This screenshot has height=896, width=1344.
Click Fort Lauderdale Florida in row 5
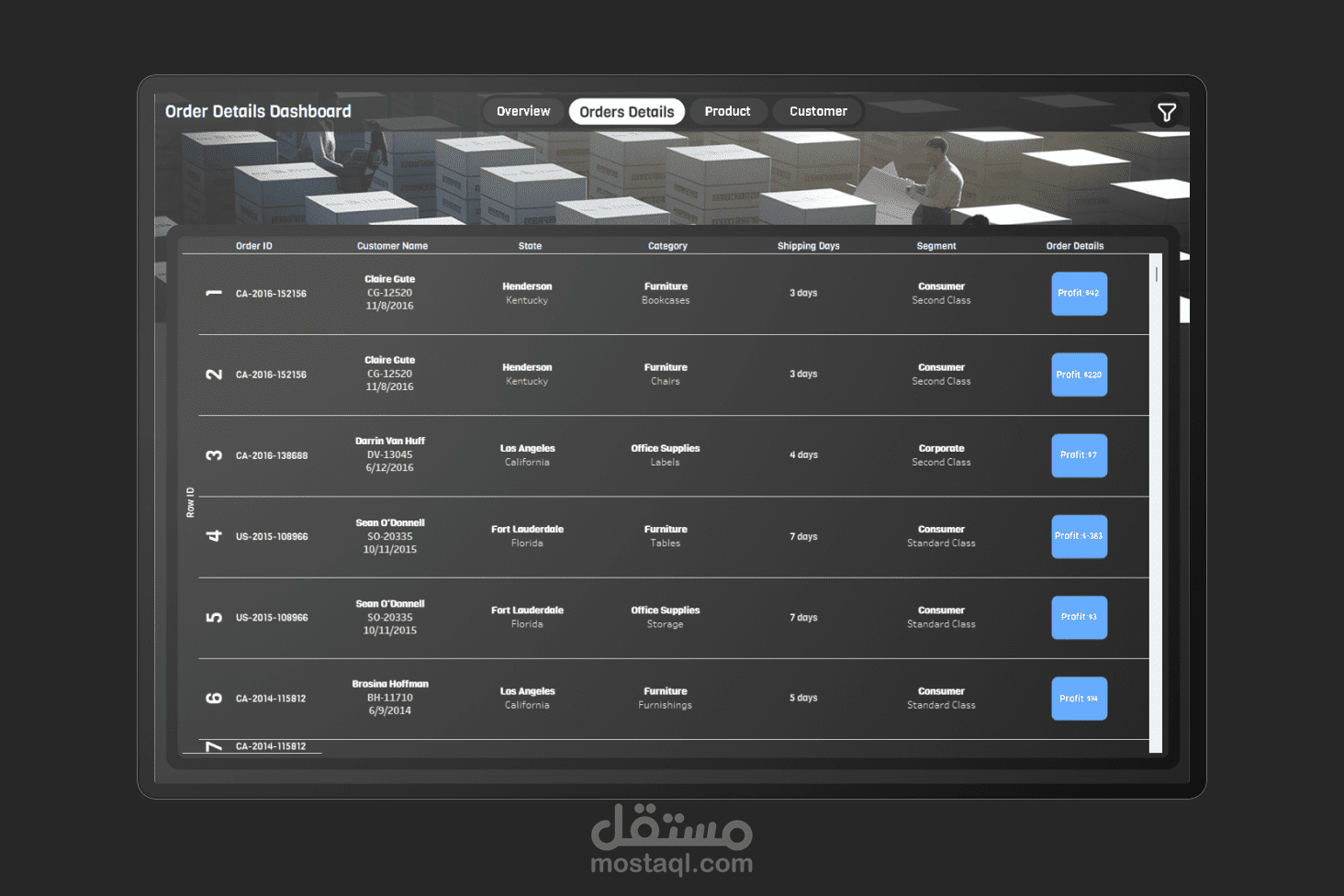point(527,617)
